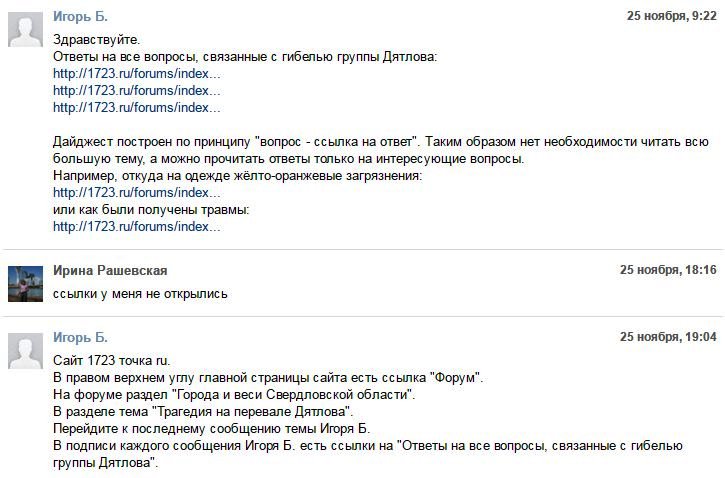The height and width of the screenshot is (478, 725).
Task: Open Игорь Б. name link in first post
Action: coord(80,16)
